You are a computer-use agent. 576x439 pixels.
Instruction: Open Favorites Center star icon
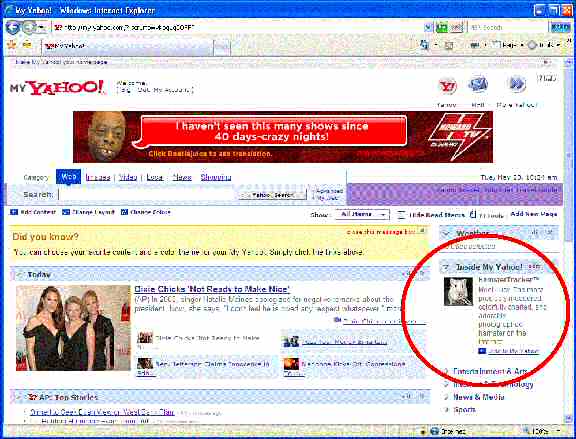coord(12,45)
